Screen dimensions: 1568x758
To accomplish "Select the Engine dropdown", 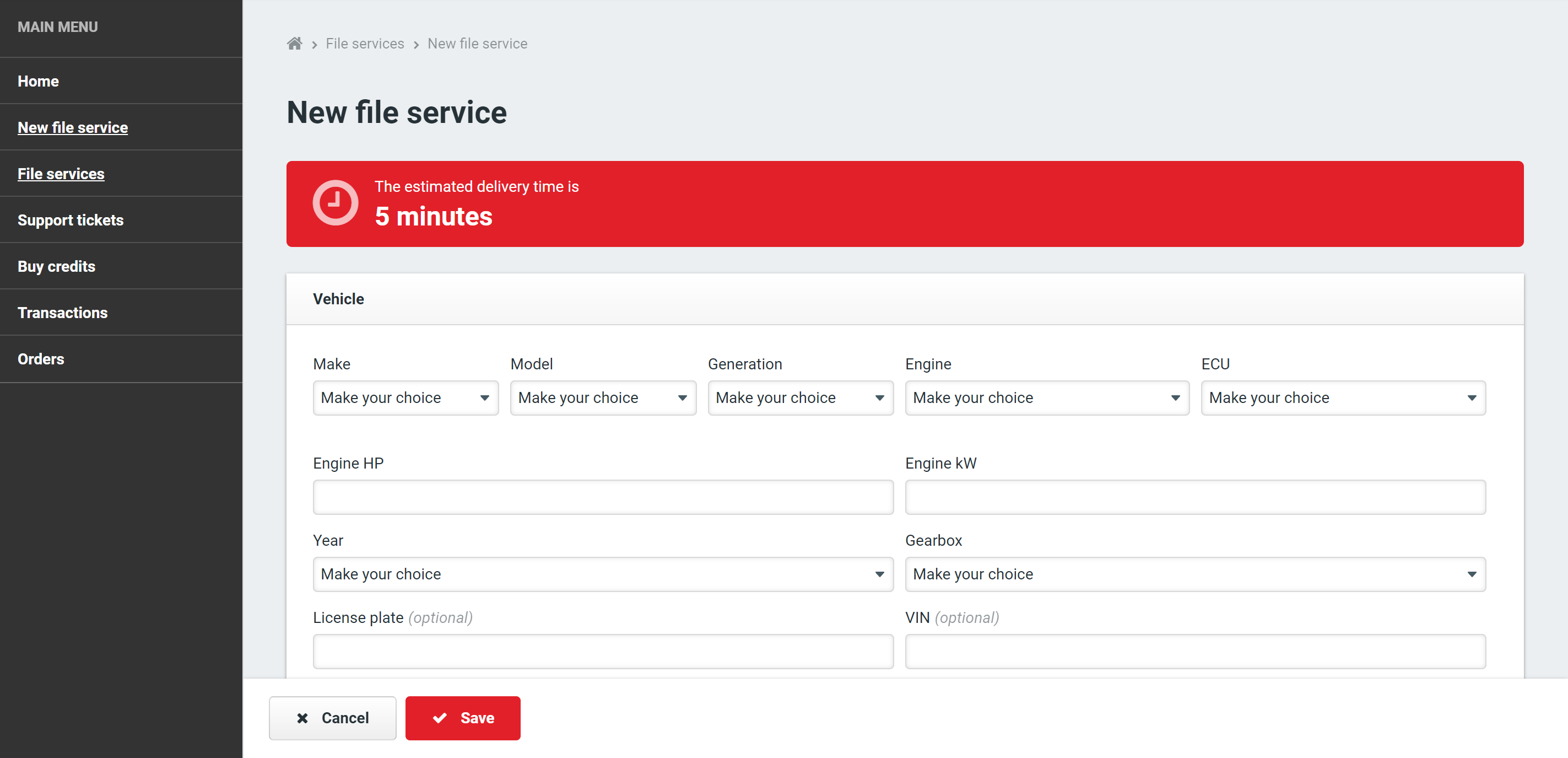I will click(x=1046, y=397).
